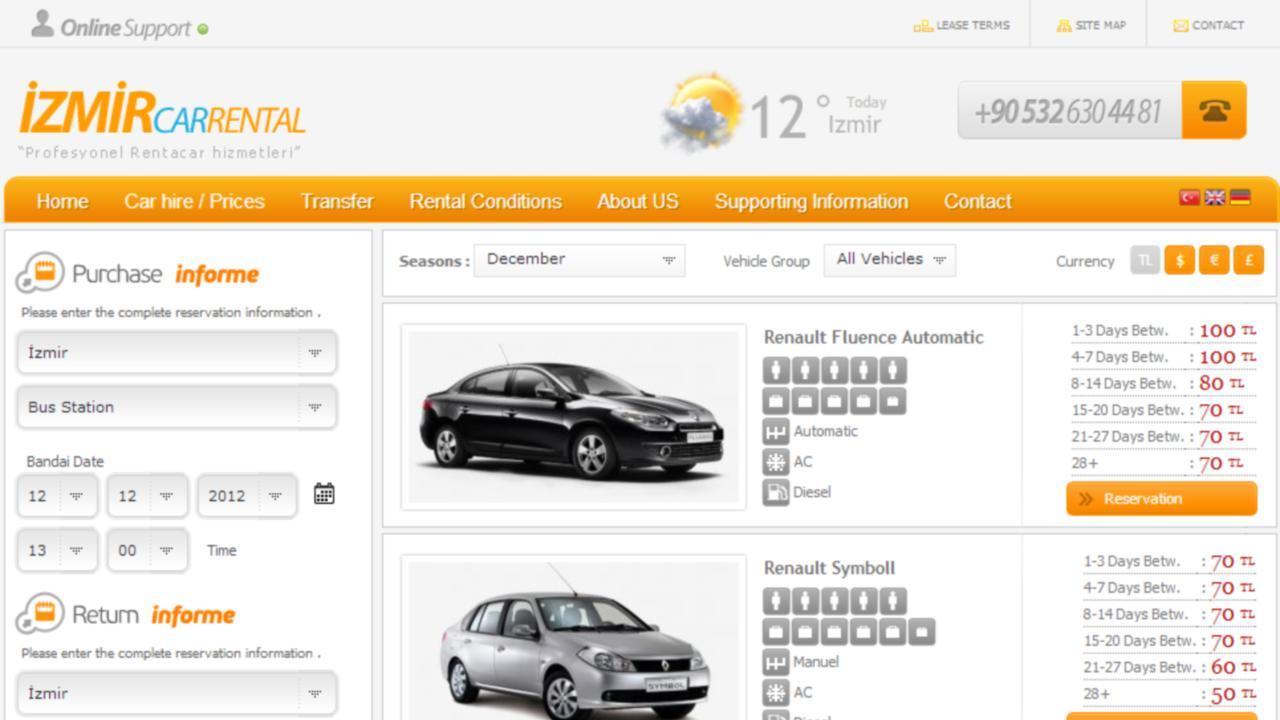Open the top CONTACT link
The image size is (1280, 720).
(x=1218, y=26)
